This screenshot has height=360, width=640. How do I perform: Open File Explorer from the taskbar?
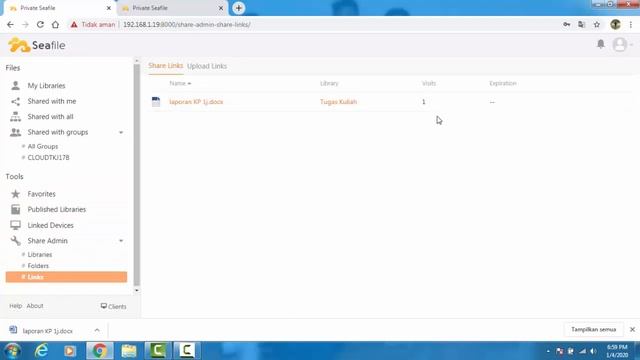coord(129,351)
